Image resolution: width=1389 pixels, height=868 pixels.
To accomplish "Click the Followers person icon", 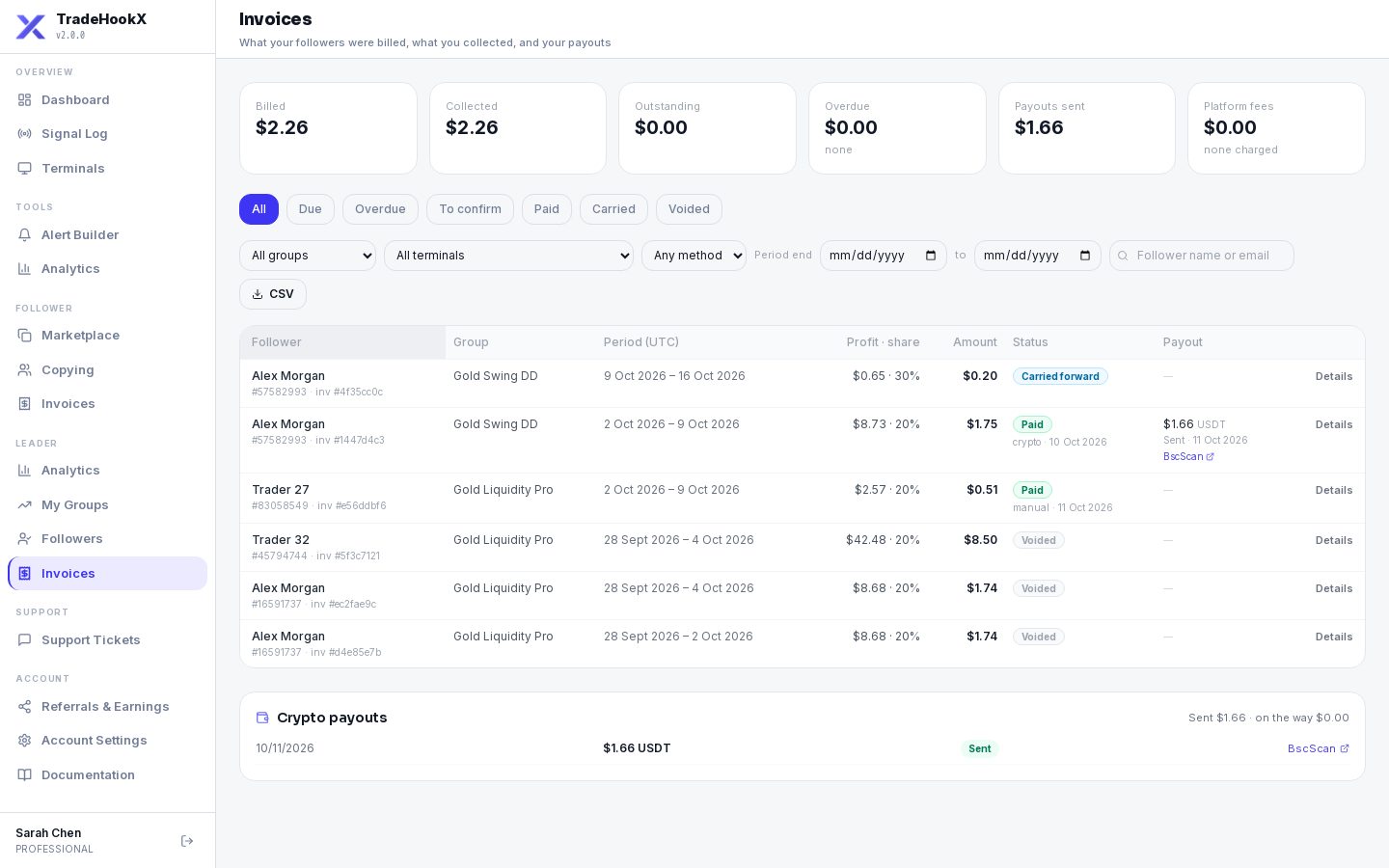I will 25,539.
